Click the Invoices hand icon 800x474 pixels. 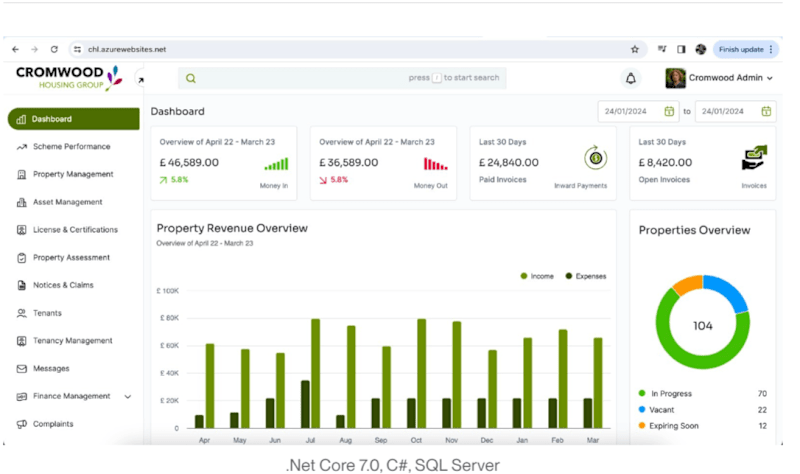pyautogui.click(x=754, y=158)
